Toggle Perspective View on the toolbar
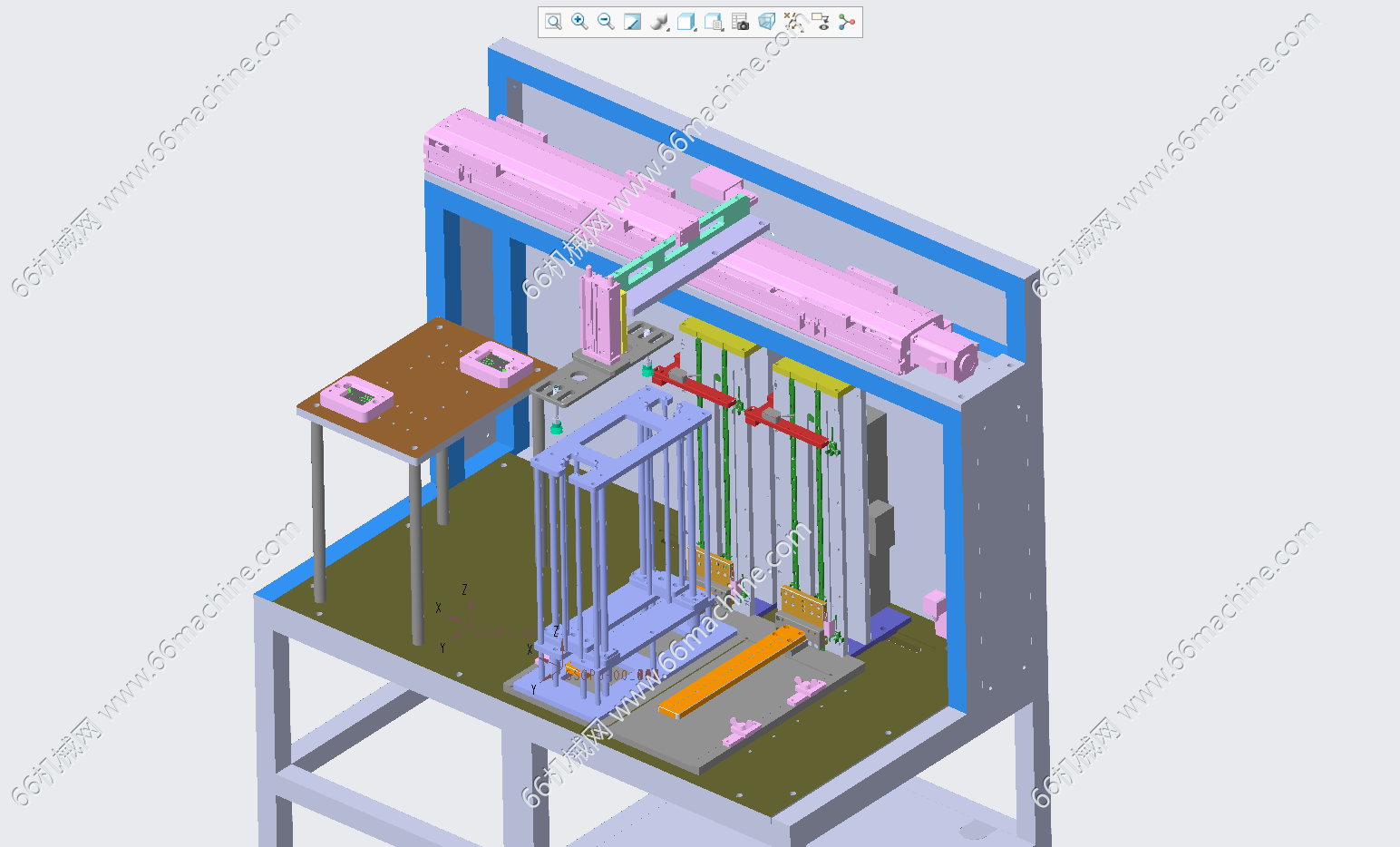The width and height of the screenshot is (1400, 847). (766, 22)
